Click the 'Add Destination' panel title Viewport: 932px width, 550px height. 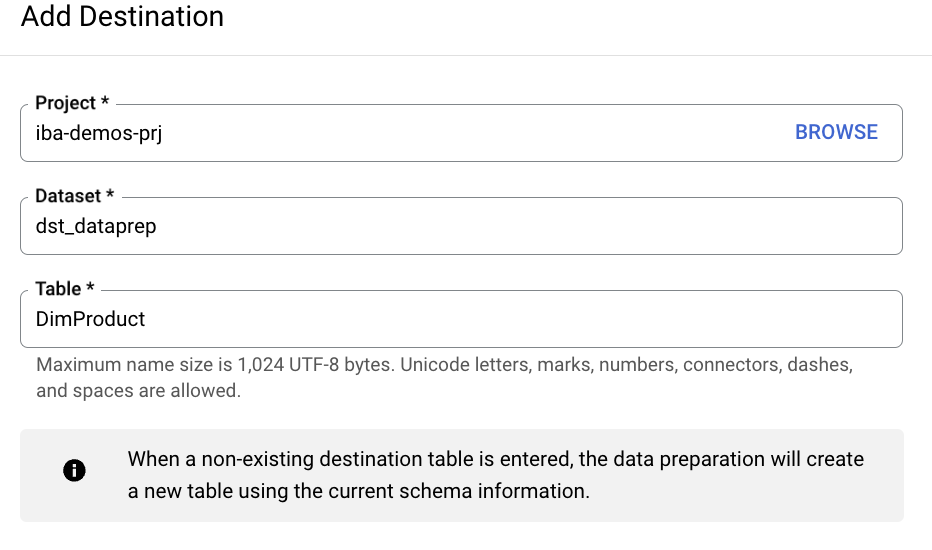click(122, 17)
